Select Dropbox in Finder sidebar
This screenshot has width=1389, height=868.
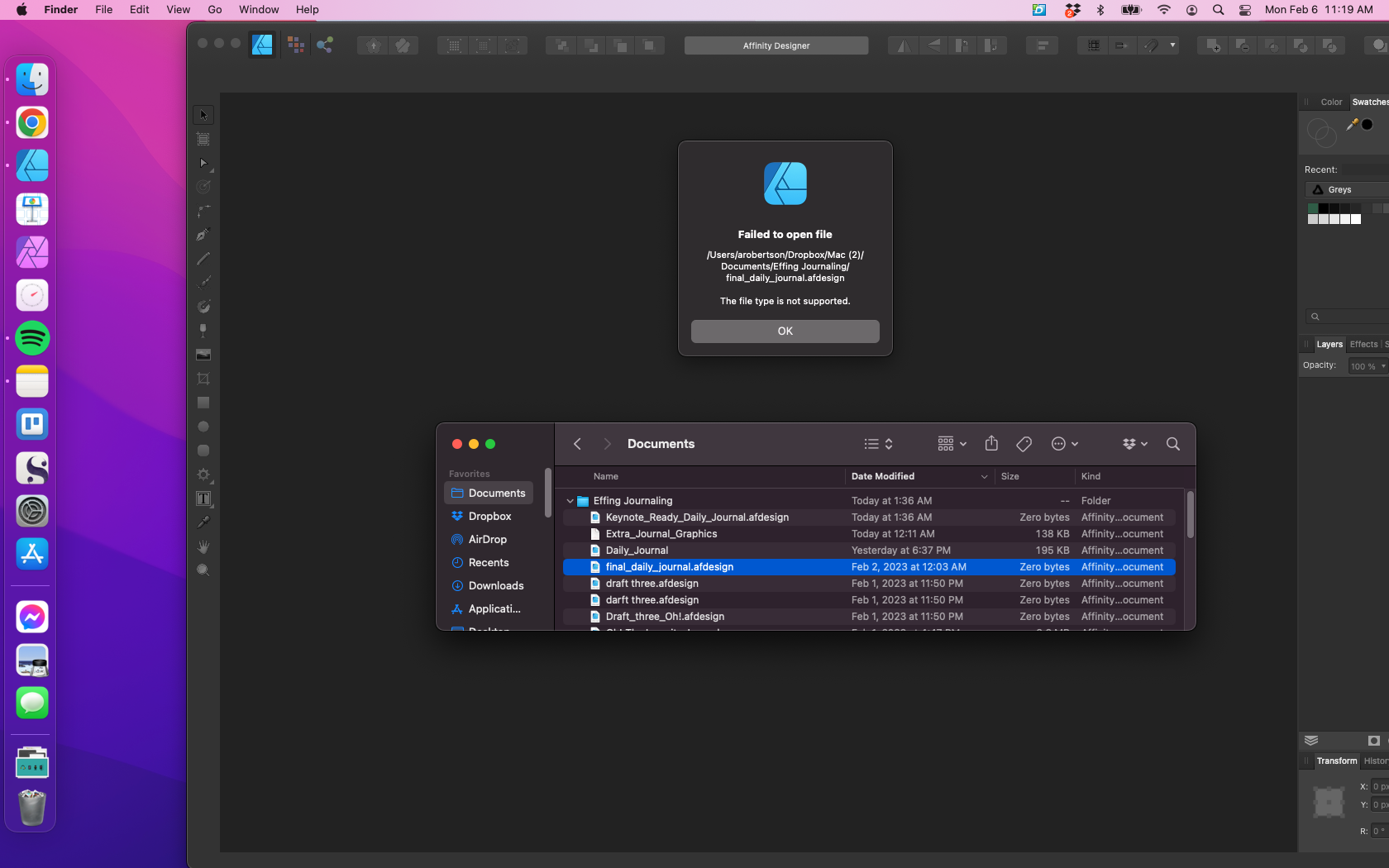(x=489, y=516)
